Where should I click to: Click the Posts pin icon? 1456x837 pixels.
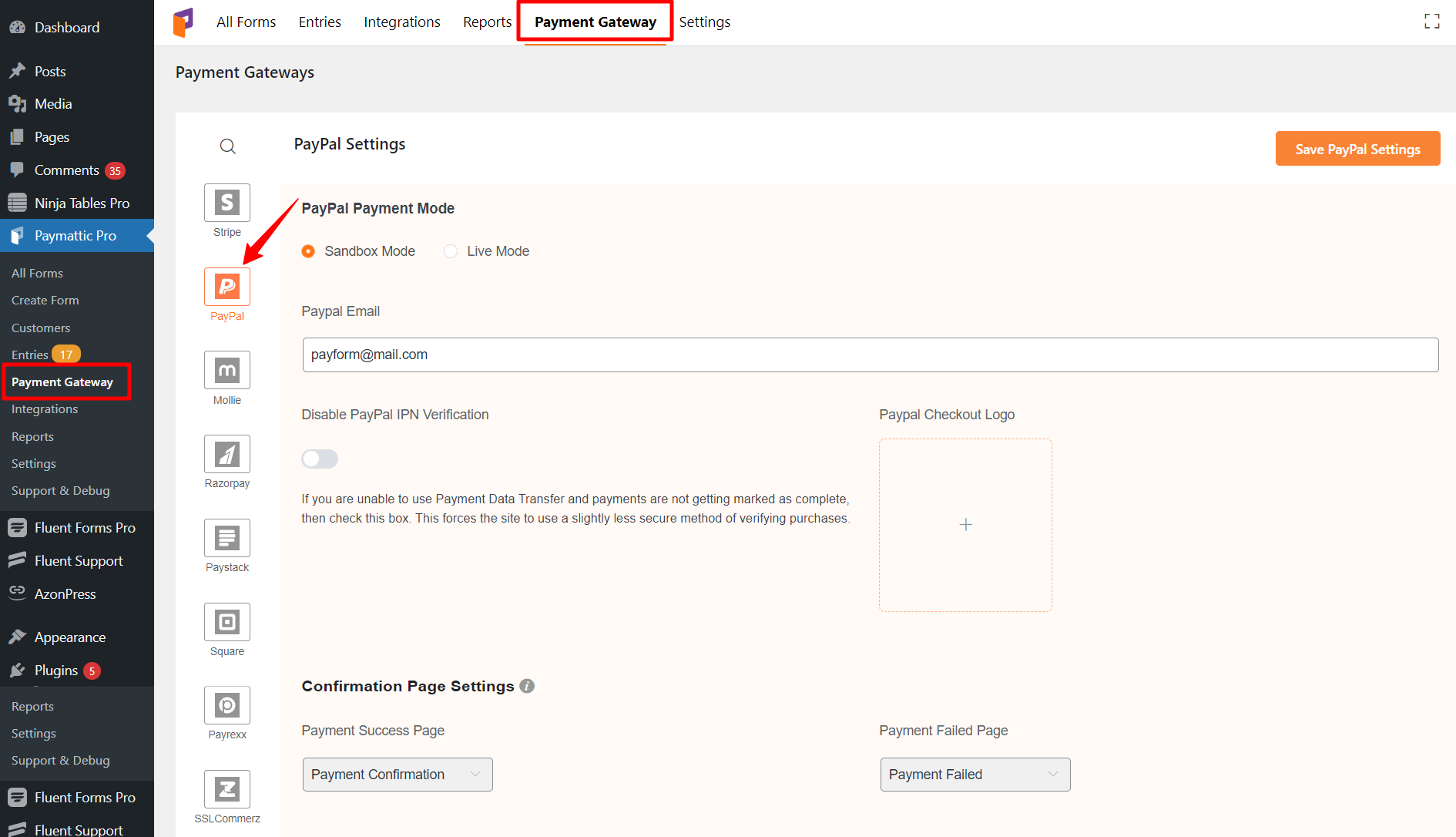point(17,71)
